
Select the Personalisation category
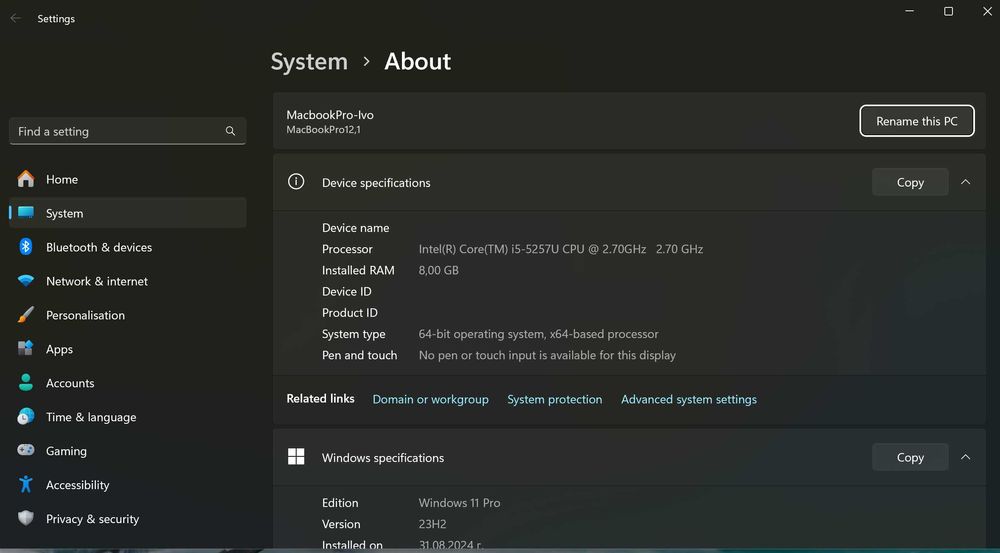click(x=128, y=315)
